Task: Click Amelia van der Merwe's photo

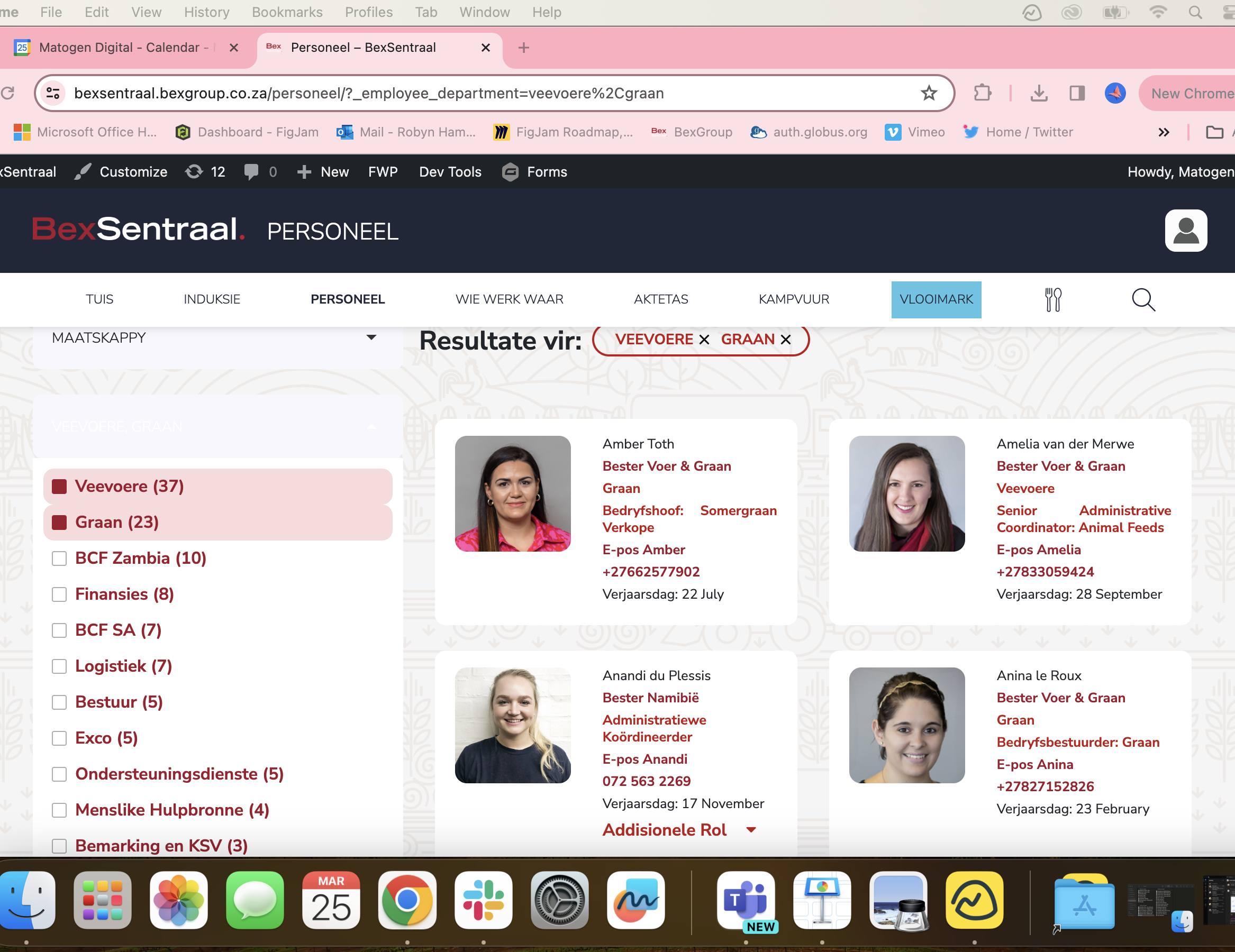Action: pyautogui.click(x=906, y=493)
